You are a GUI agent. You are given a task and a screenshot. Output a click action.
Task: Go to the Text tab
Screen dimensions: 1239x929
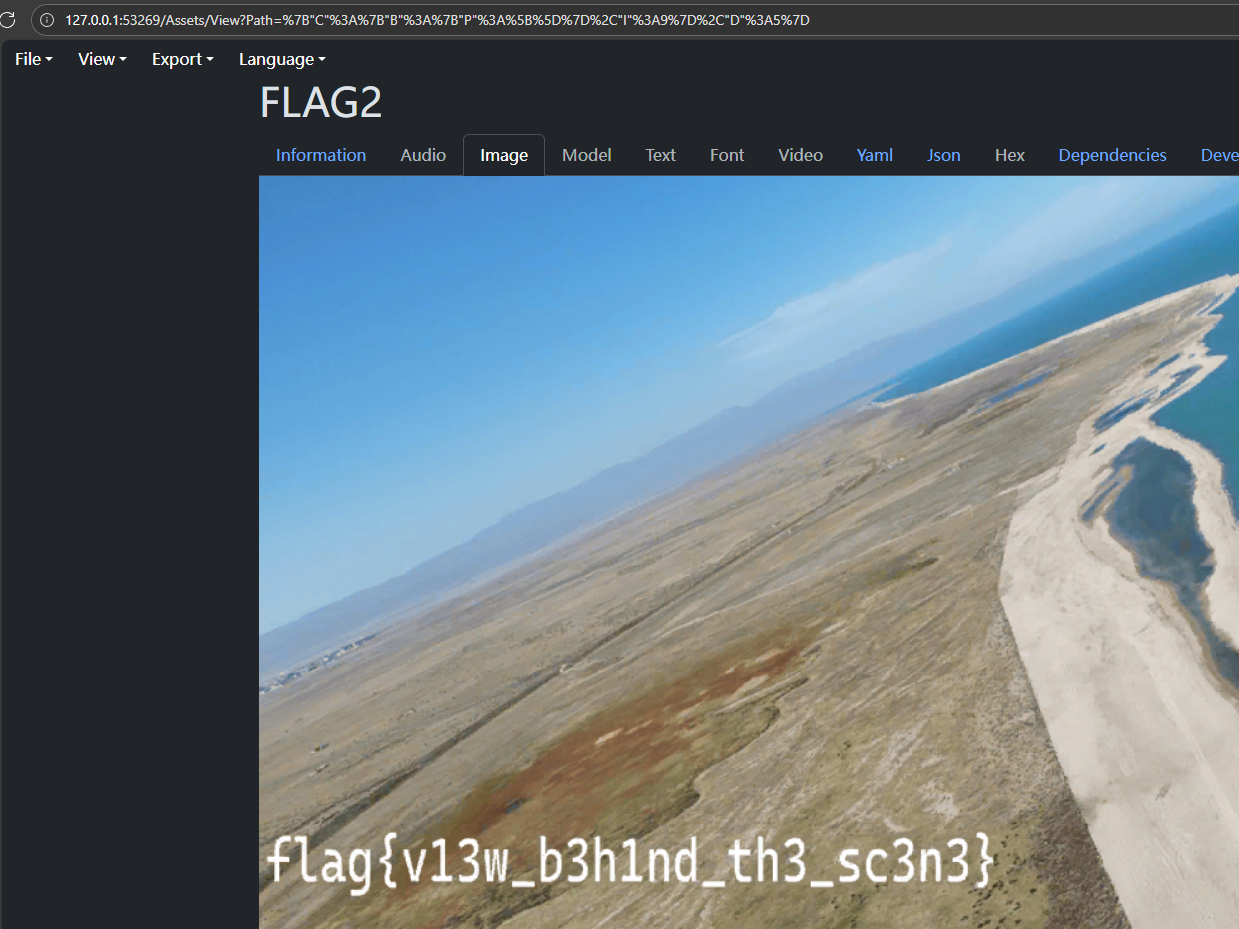[660, 155]
